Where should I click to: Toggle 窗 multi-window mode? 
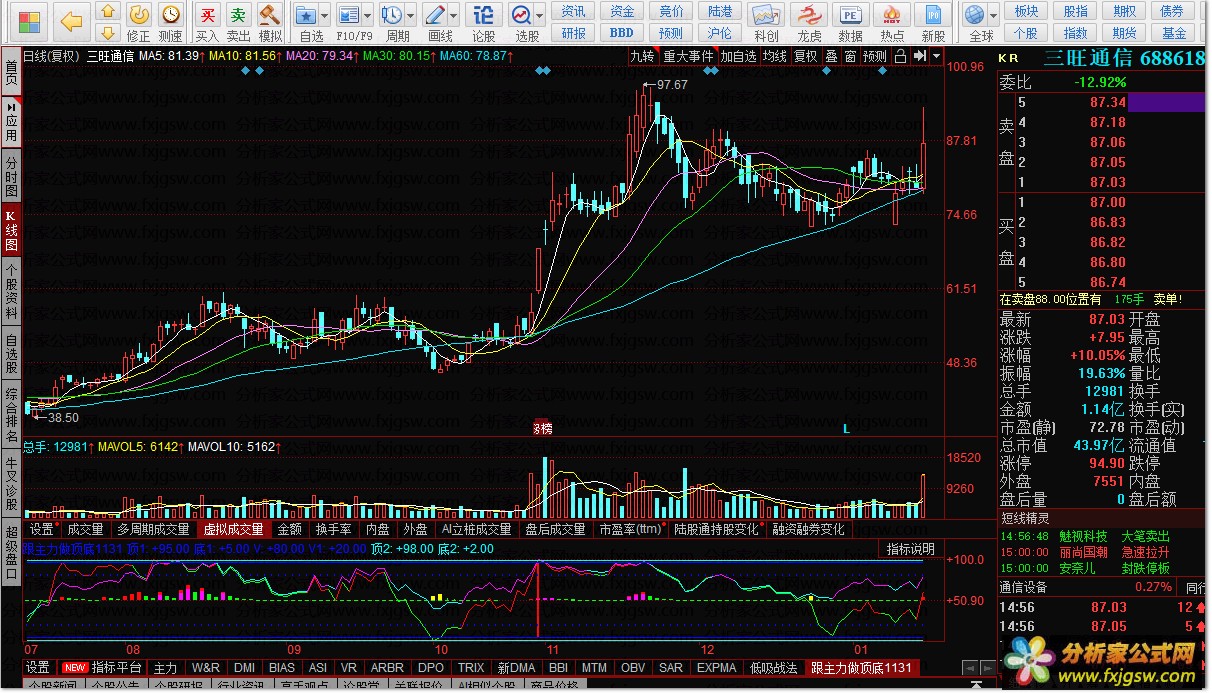pos(849,56)
